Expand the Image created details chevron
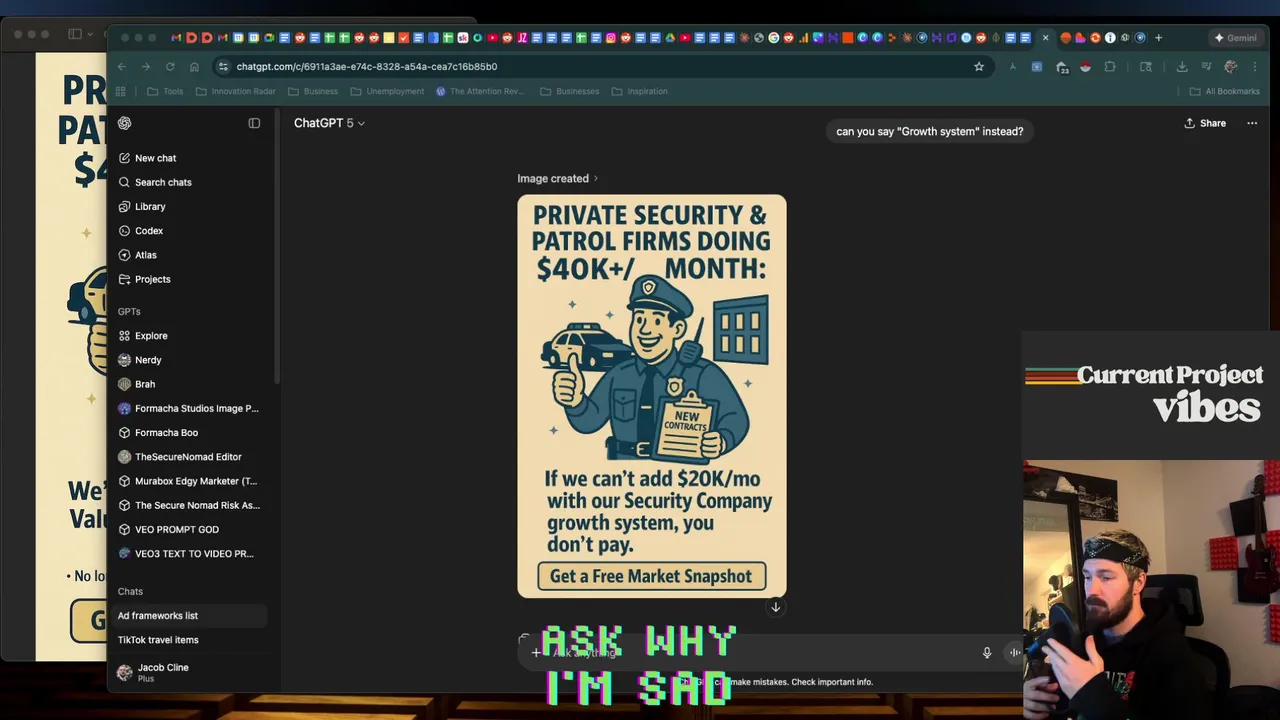 596,179
